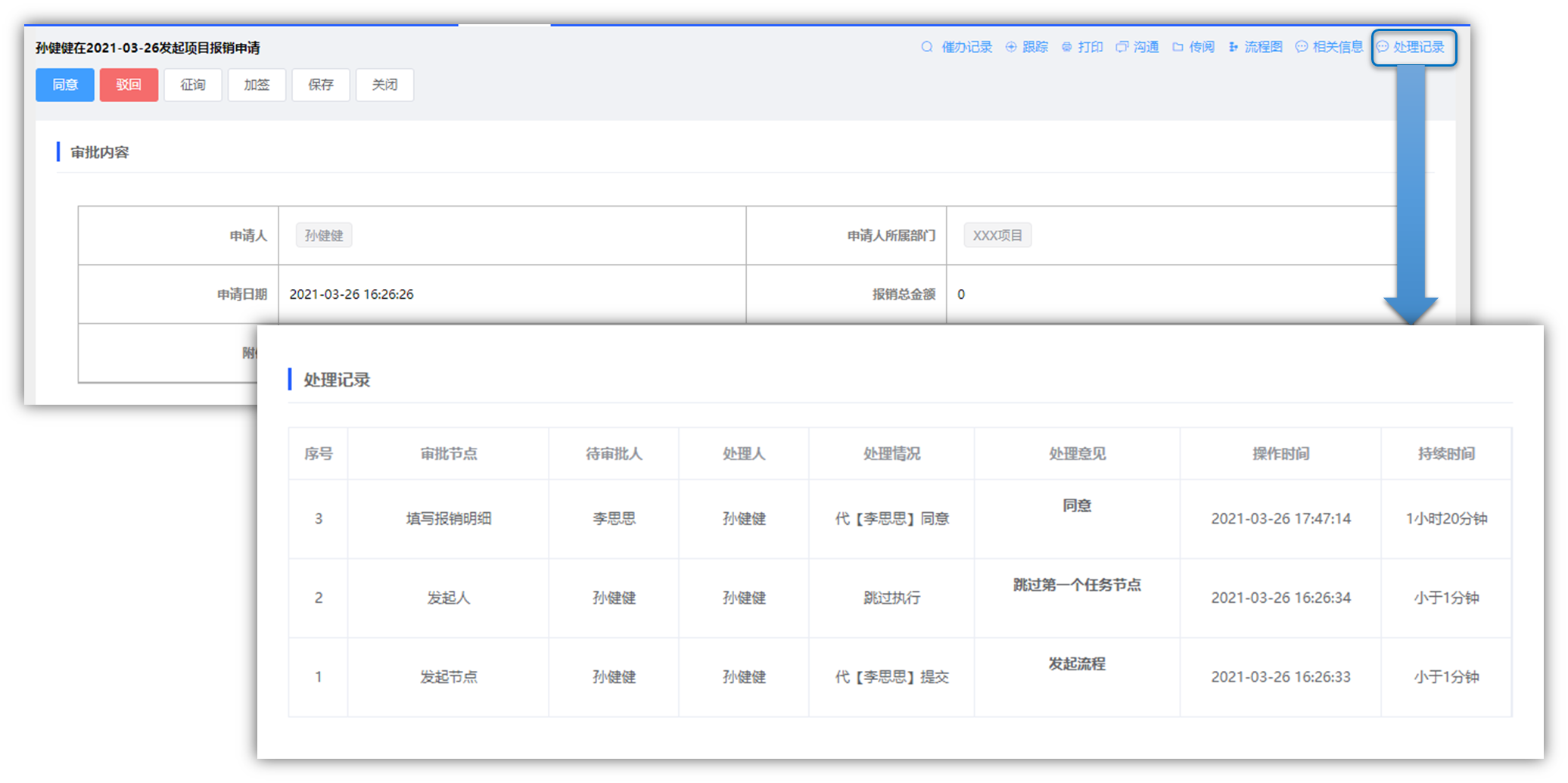Close the form with 关闭
Screen dimensions: 1568x783
coord(384,85)
